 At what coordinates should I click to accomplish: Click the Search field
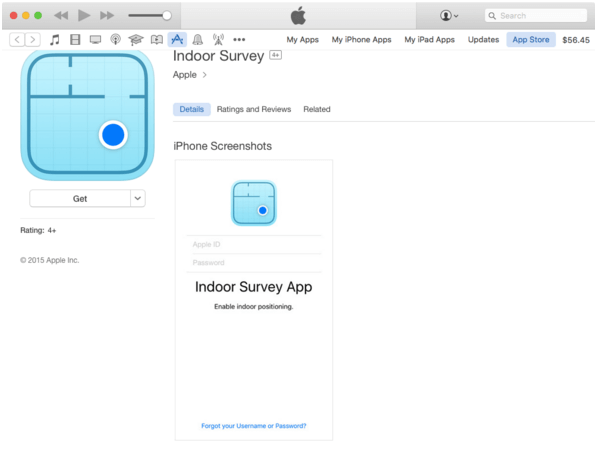[x=536, y=16]
